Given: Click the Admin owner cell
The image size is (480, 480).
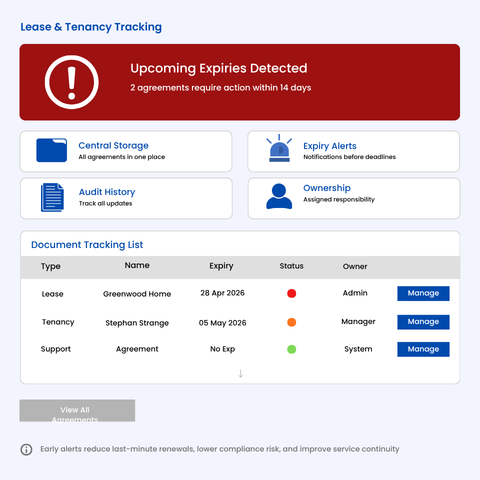Looking at the screenshot, I should (355, 293).
